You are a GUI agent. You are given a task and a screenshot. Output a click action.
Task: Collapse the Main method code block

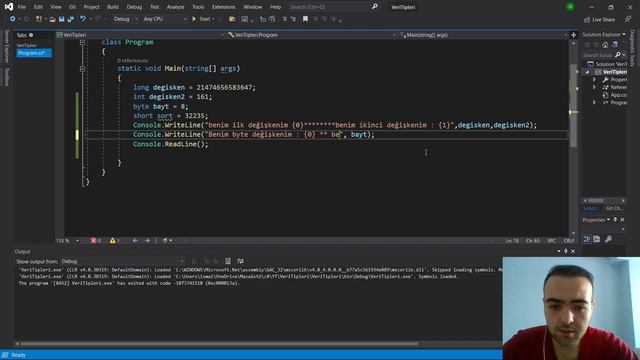[82, 69]
